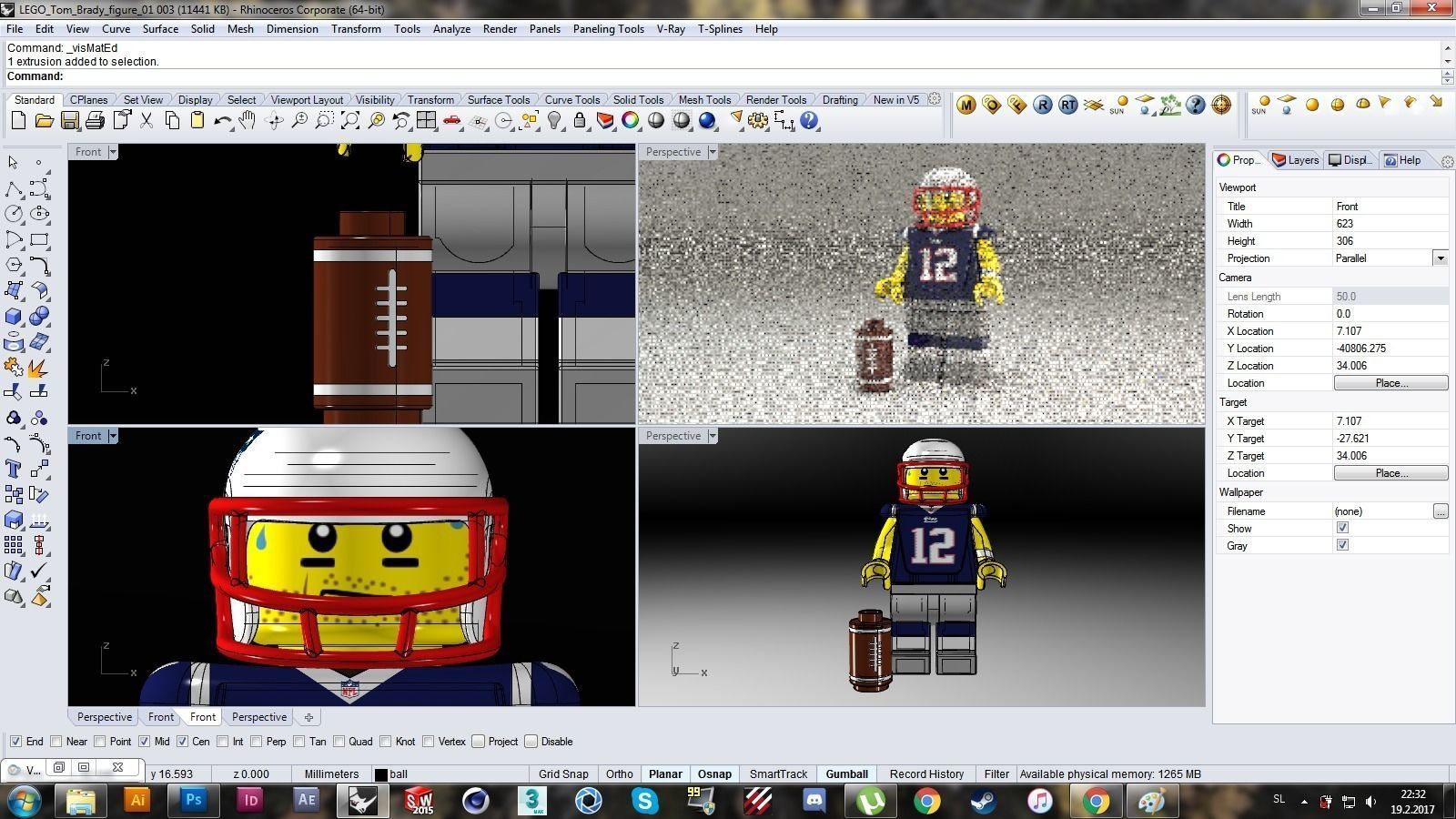Click the Command input line
The image size is (1456, 819).
[728, 76]
